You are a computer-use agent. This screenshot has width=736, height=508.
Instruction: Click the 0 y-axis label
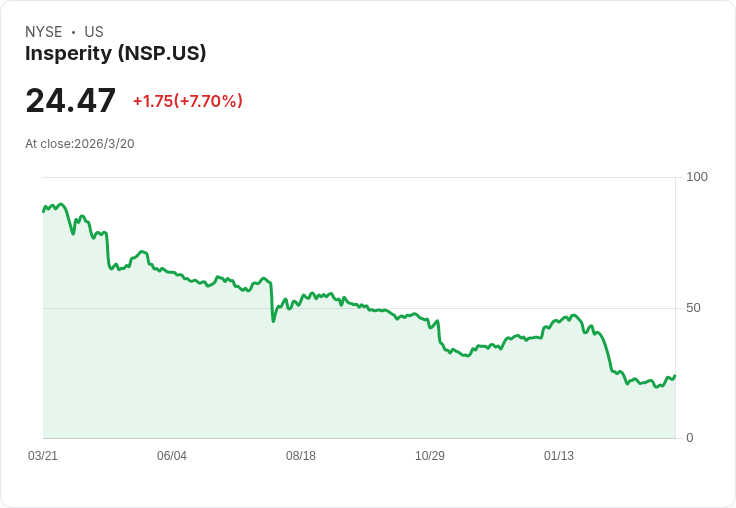pyautogui.click(x=690, y=438)
